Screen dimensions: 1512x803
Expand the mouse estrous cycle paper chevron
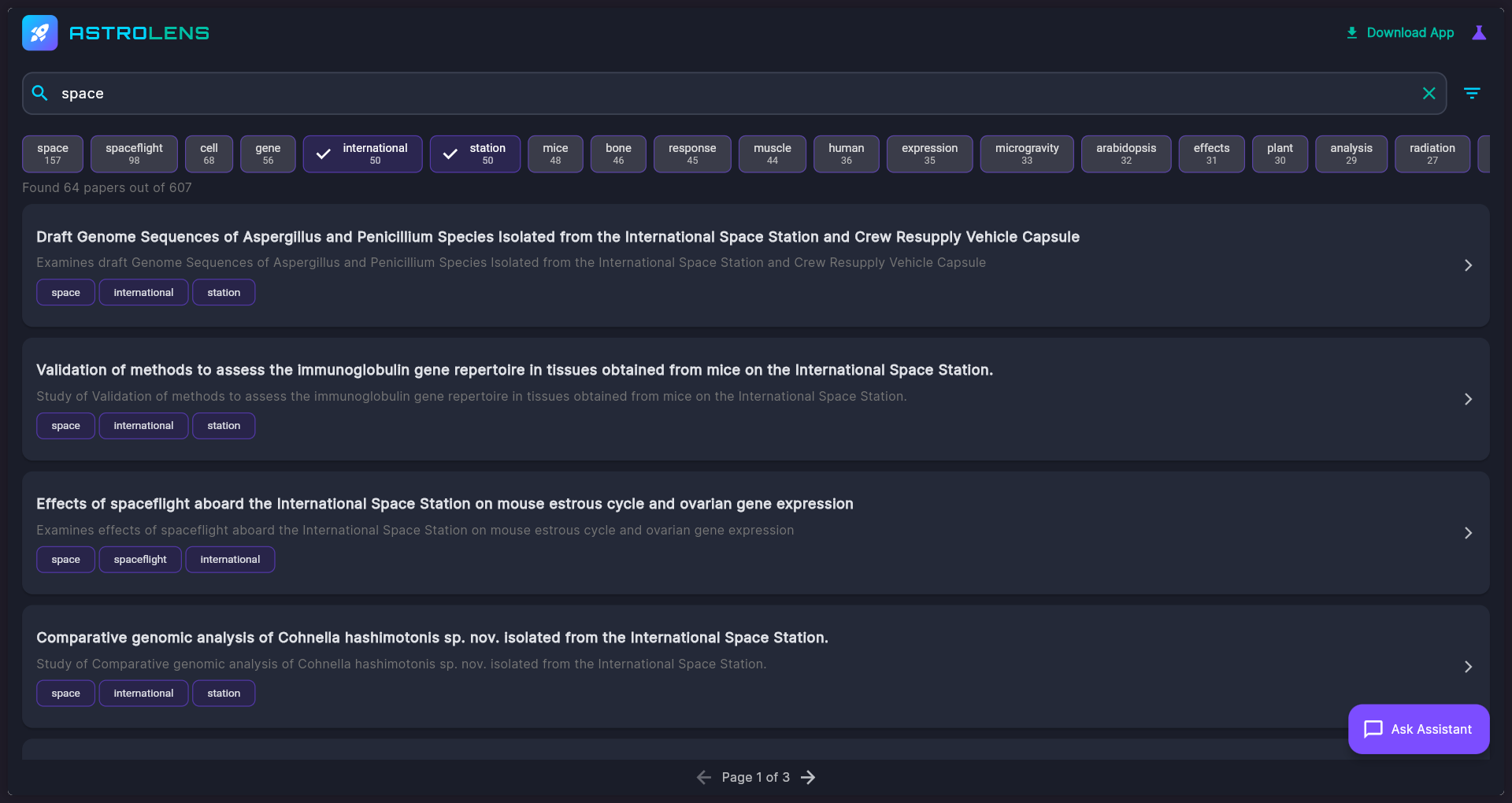[x=1468, y=533]
